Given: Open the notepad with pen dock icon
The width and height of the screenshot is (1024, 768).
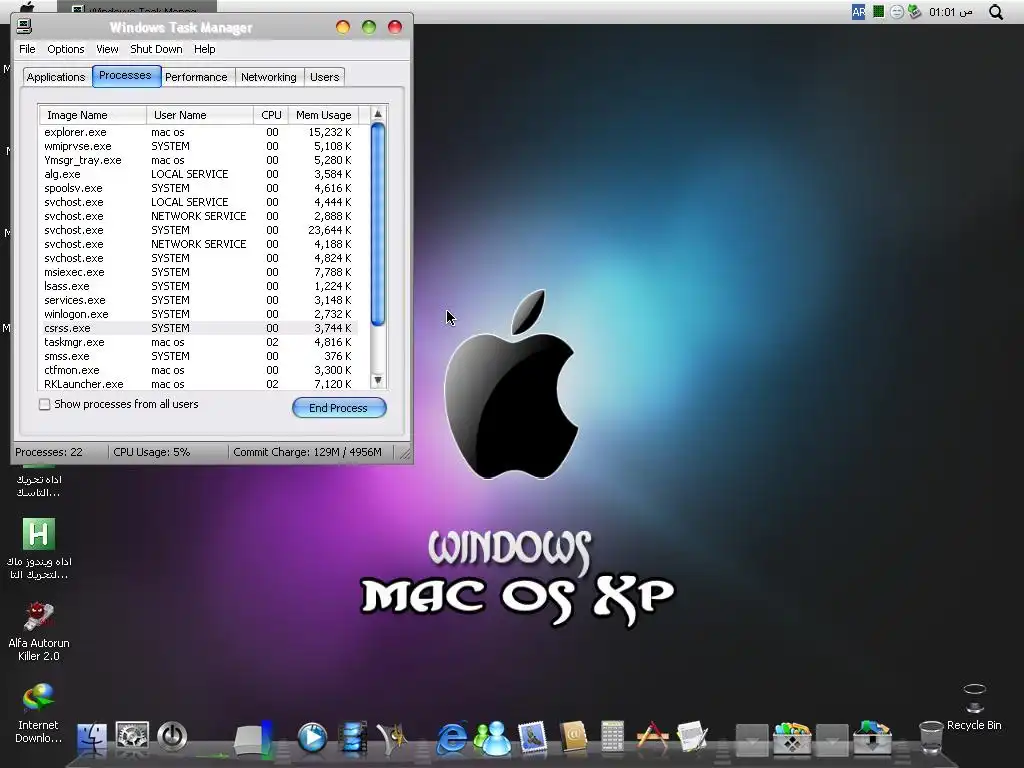Looking at the screenshot, I should coord(692,738).
